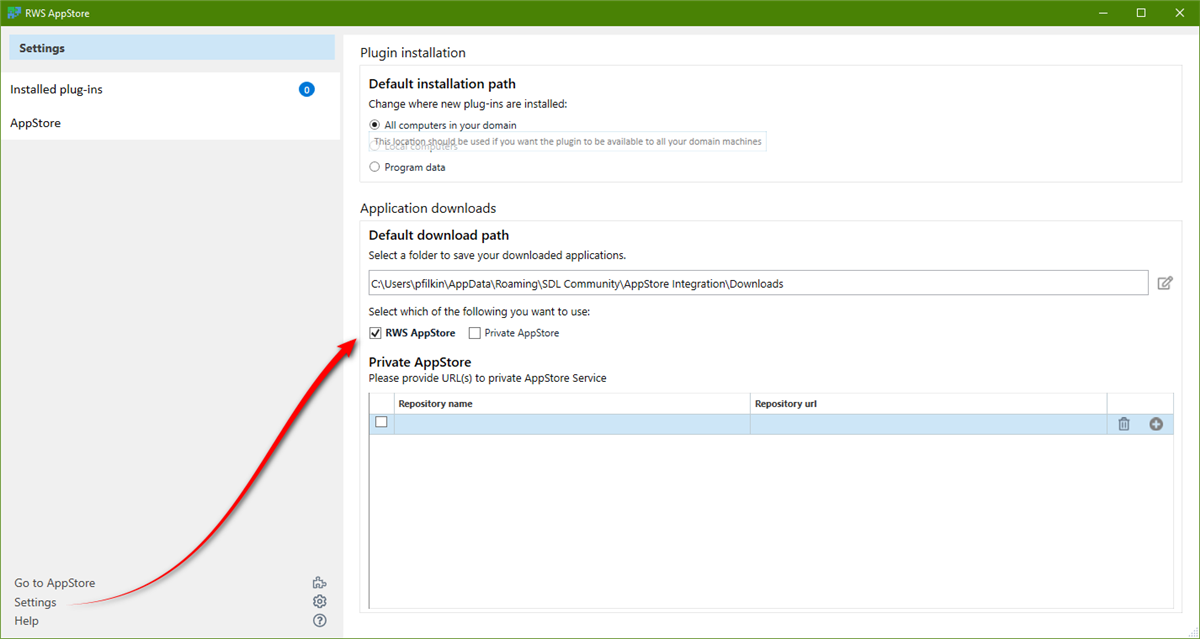Add a new repository with plus icon
The height and width of the screenshot is (639, 1200).
point(1156,423)
